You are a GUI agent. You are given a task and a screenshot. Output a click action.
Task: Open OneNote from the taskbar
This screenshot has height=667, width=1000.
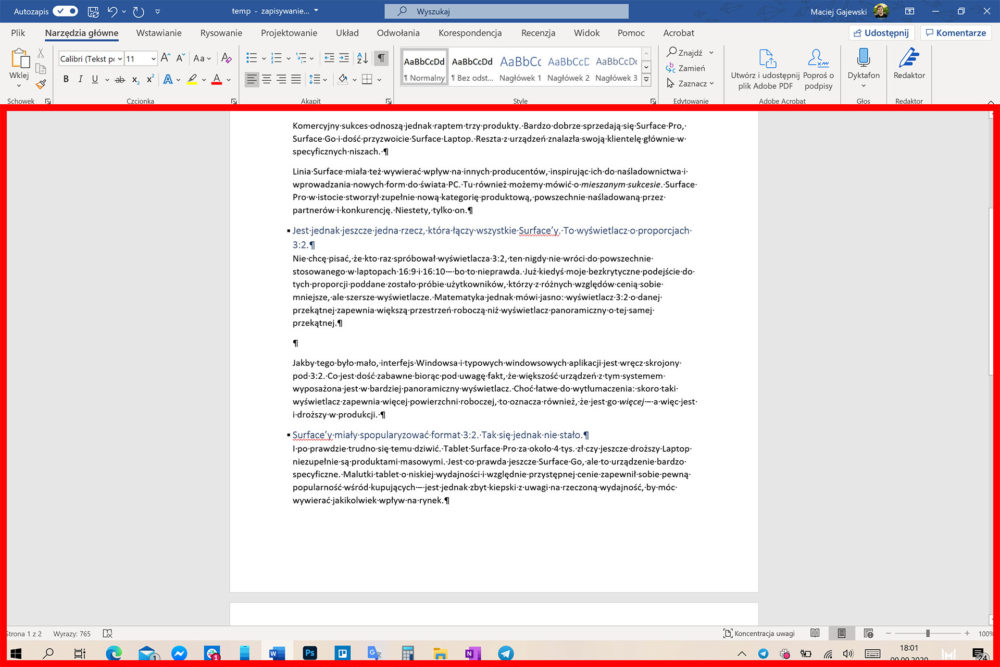(473, 653)
